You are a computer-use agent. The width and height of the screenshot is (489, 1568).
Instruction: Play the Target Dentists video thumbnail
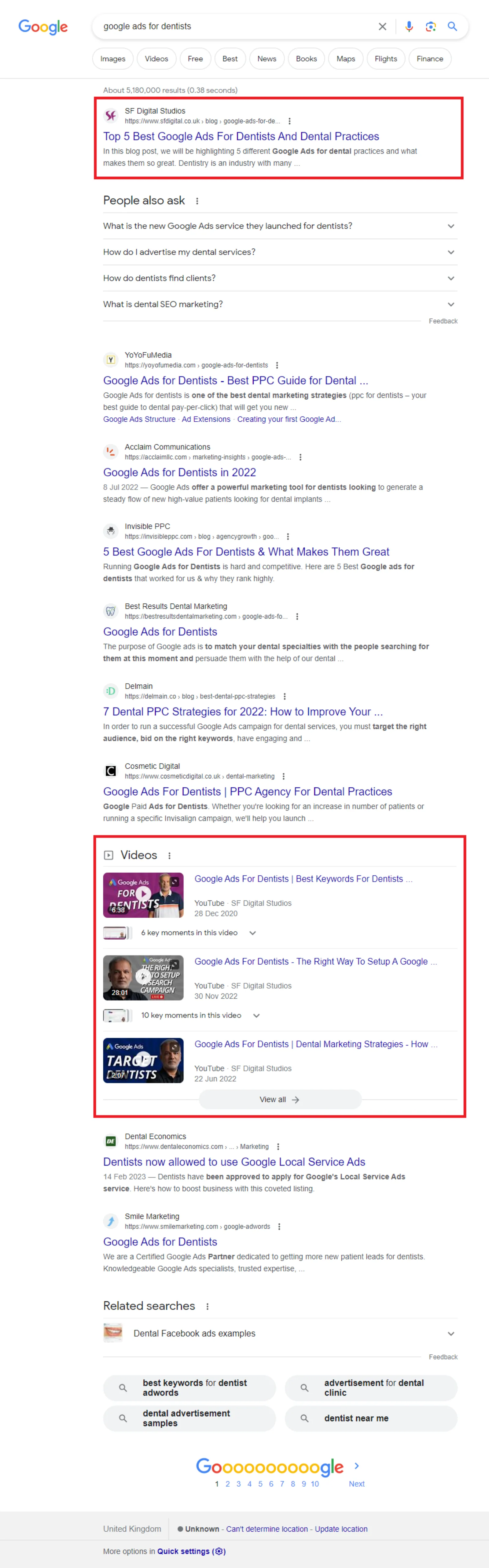point(143,1060)
